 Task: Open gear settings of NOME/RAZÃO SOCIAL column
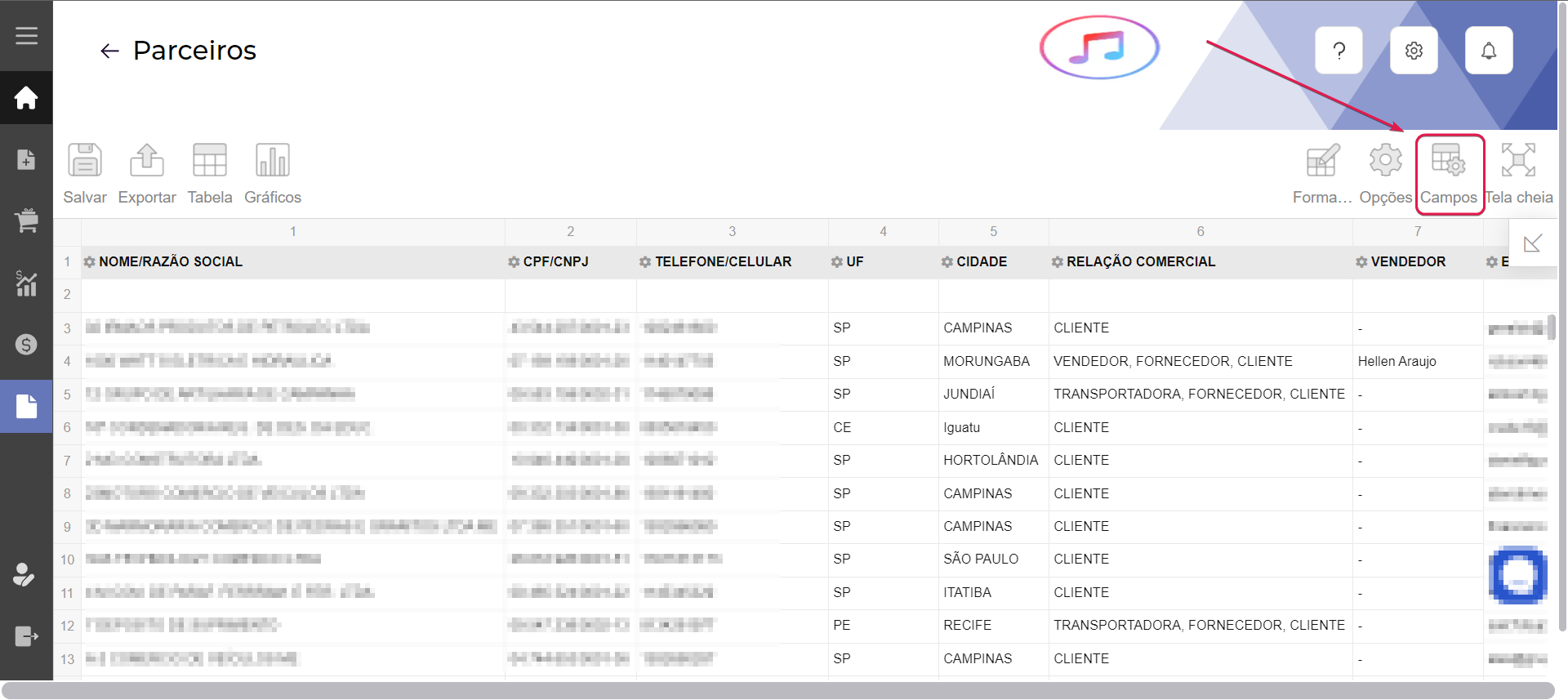tap(90, 262)
